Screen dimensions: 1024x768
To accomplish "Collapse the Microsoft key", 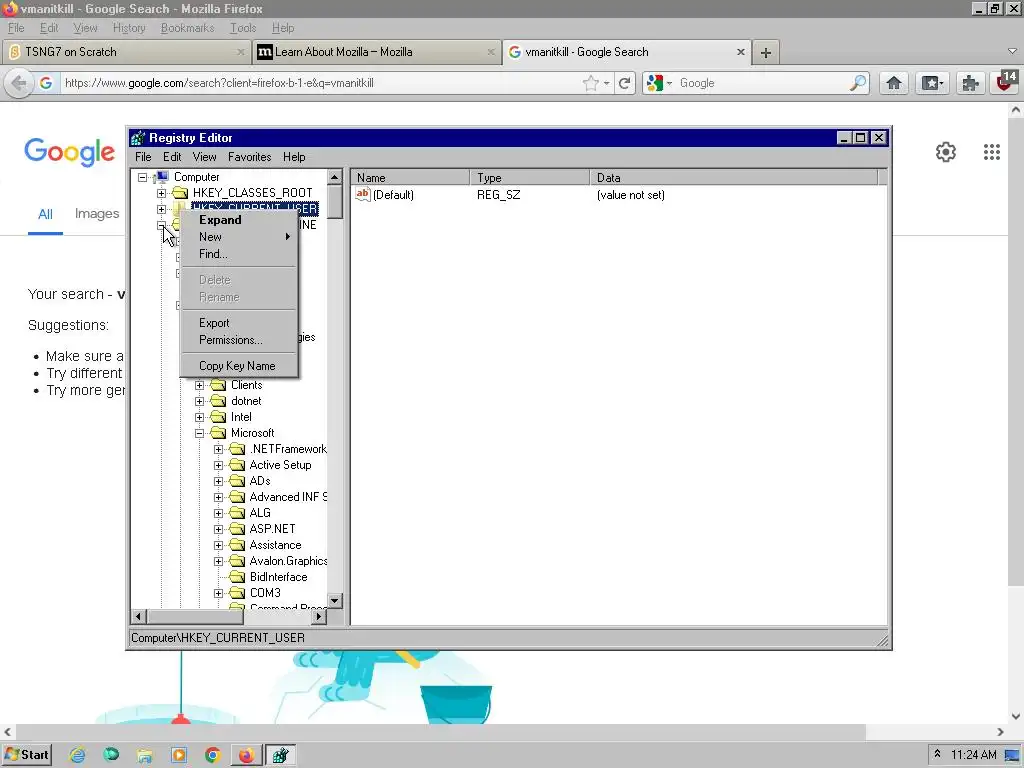I will coord(200,433).
